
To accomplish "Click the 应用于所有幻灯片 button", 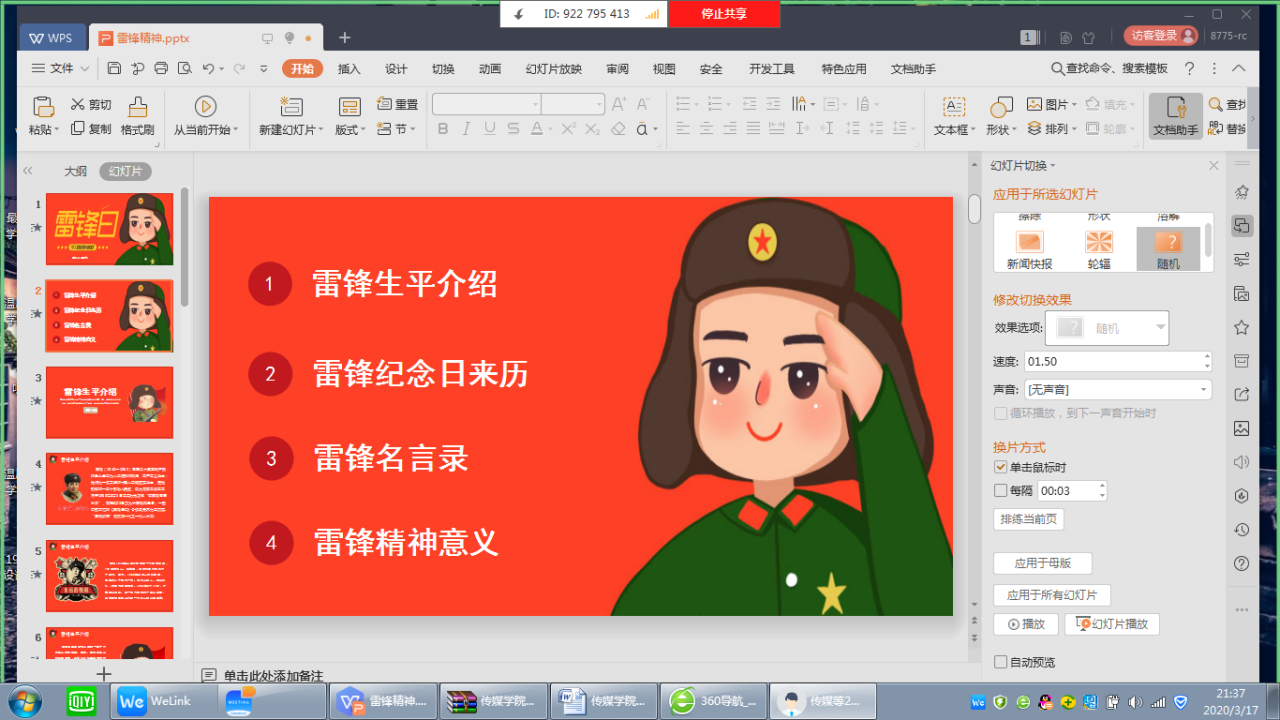I will 1051,595.
